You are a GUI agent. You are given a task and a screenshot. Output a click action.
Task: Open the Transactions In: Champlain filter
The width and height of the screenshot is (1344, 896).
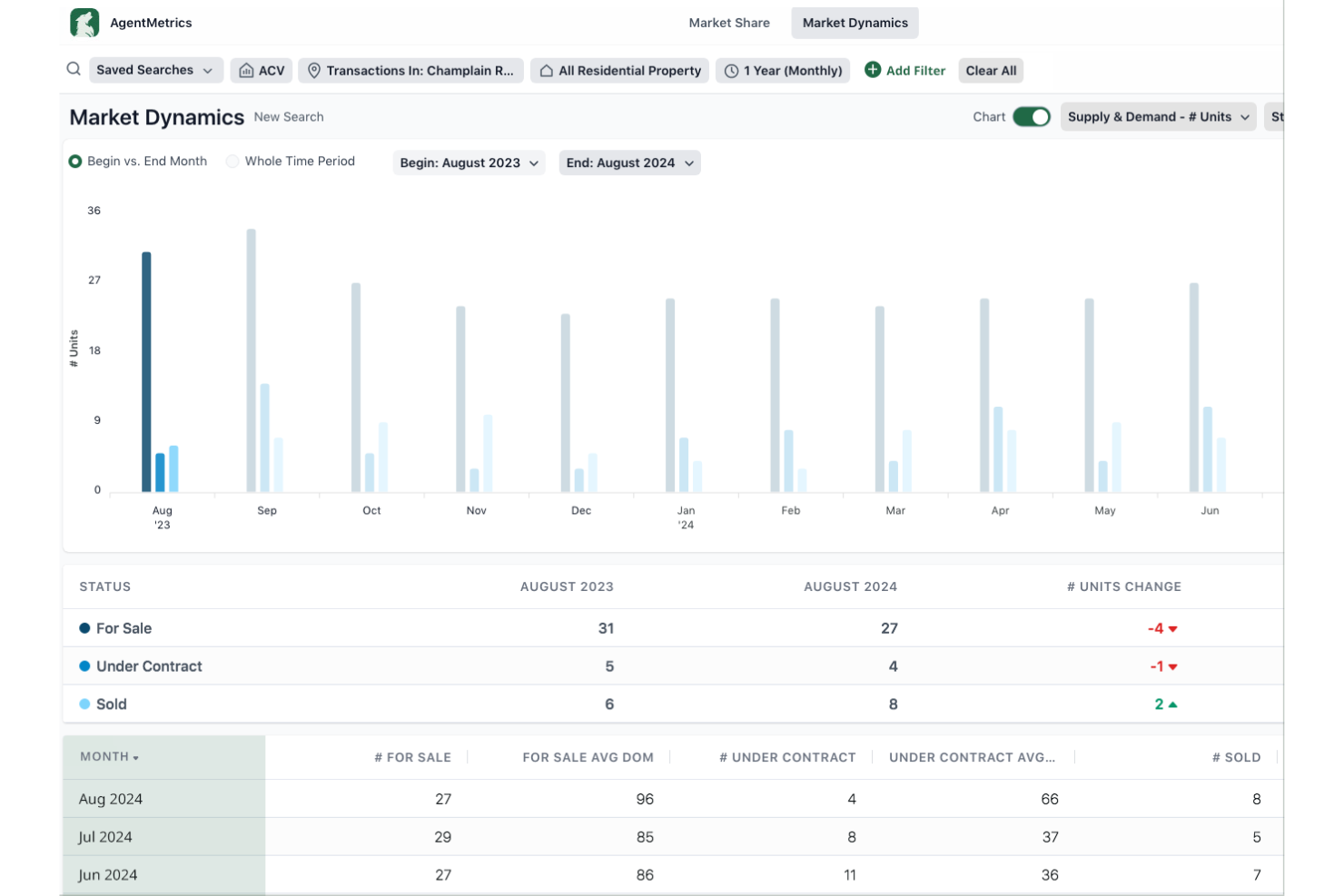410,71
